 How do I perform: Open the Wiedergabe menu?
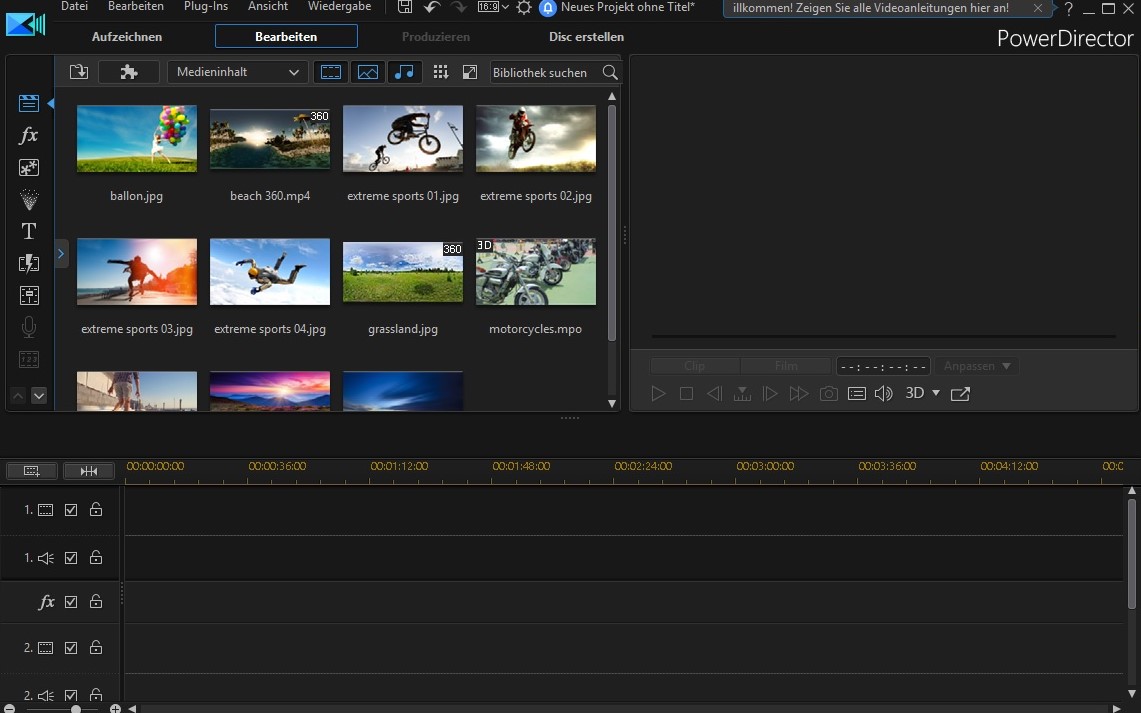click(x=339, y=7)
